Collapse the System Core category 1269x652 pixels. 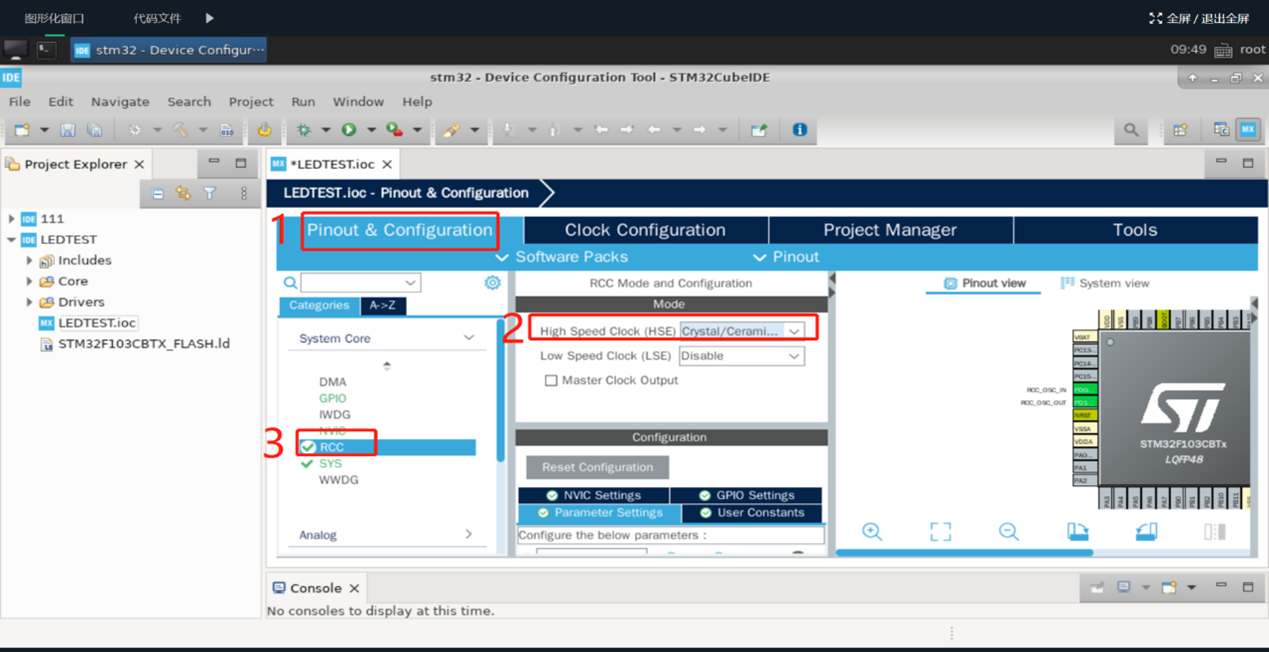pyautogui.click(x=468, y=339)
